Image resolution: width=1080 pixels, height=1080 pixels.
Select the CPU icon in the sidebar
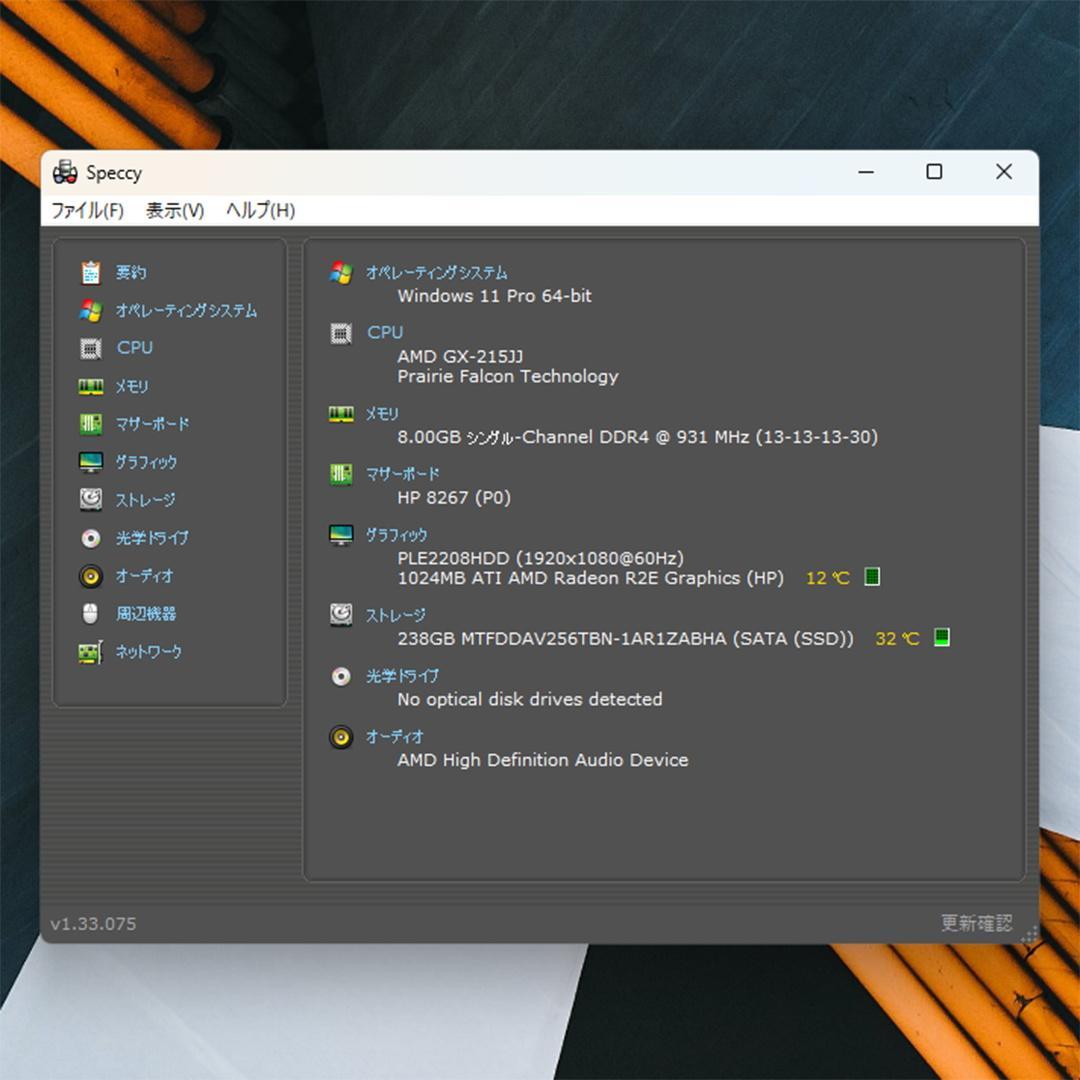91,348
